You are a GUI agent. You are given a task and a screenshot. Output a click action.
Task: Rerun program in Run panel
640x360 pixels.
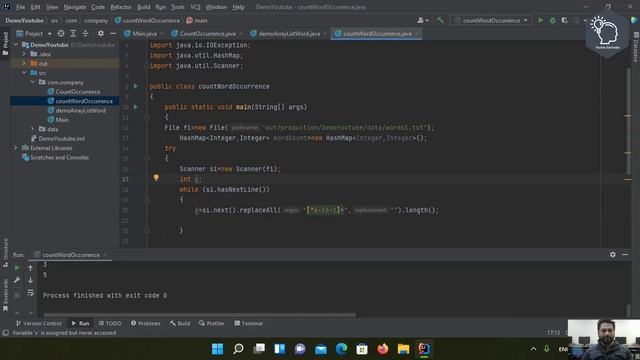17,268
